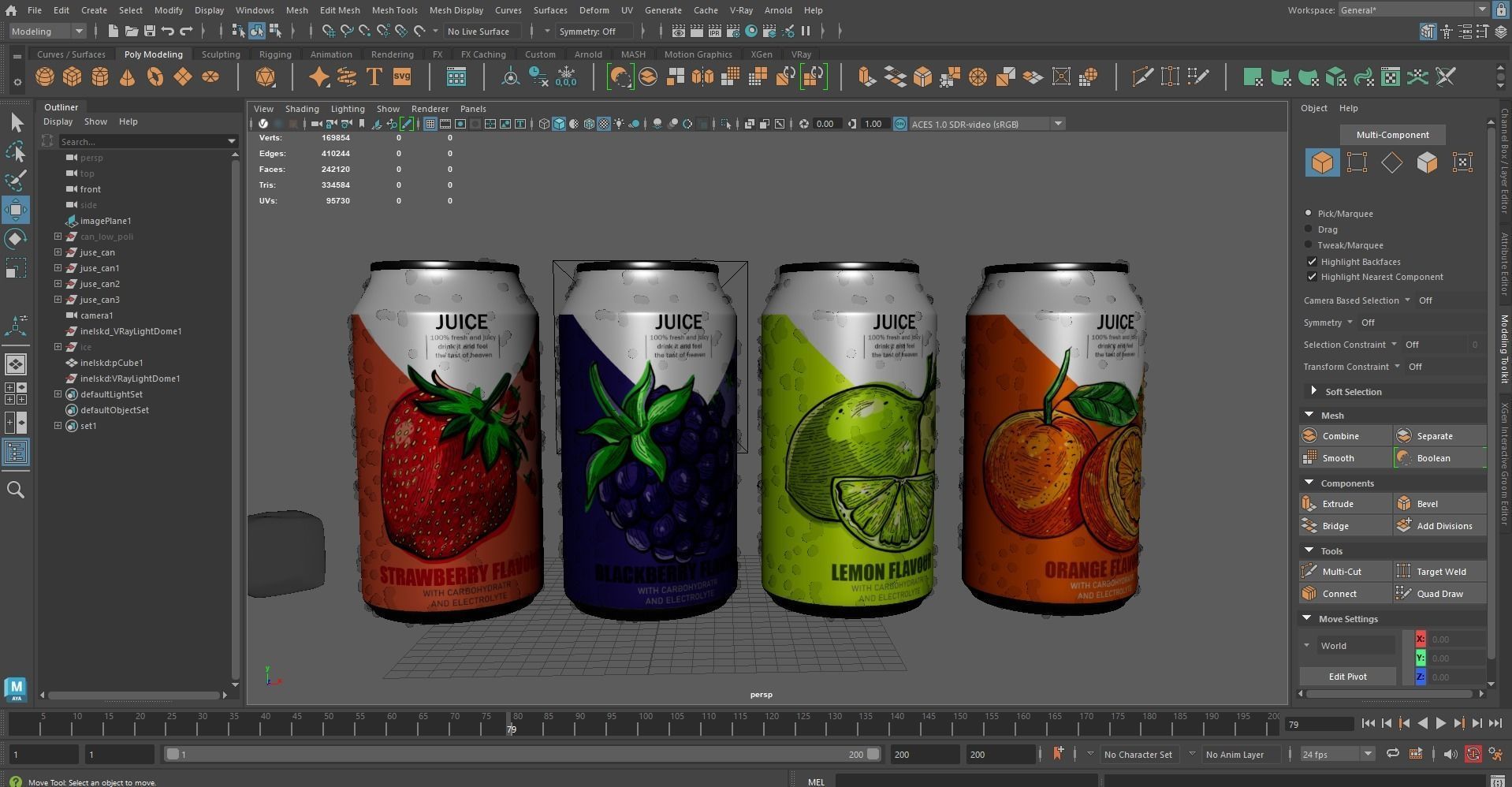Open the search magnifier in the toolbox

tap(15, 490)
